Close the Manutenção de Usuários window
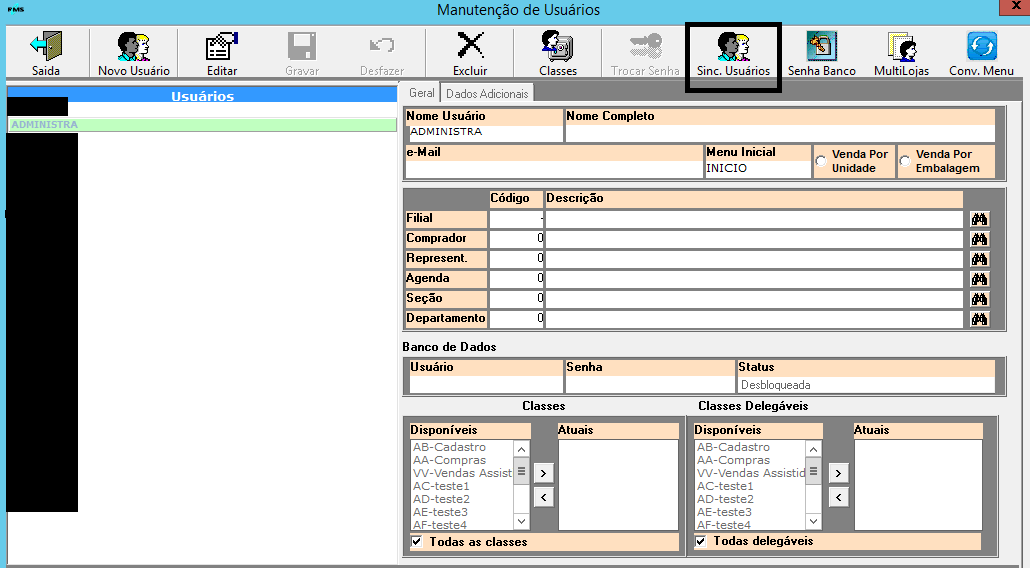 pyautogui.click(x=1015, y=7)
